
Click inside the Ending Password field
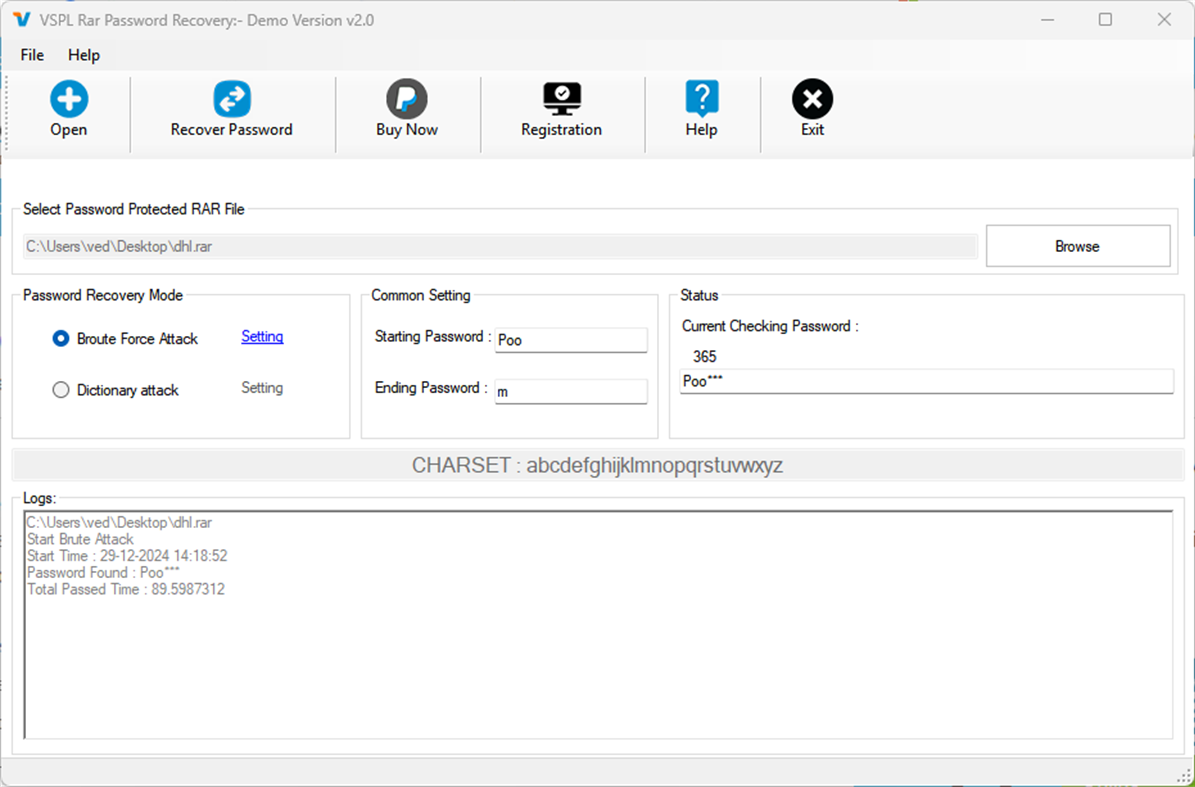click(570, 391)
